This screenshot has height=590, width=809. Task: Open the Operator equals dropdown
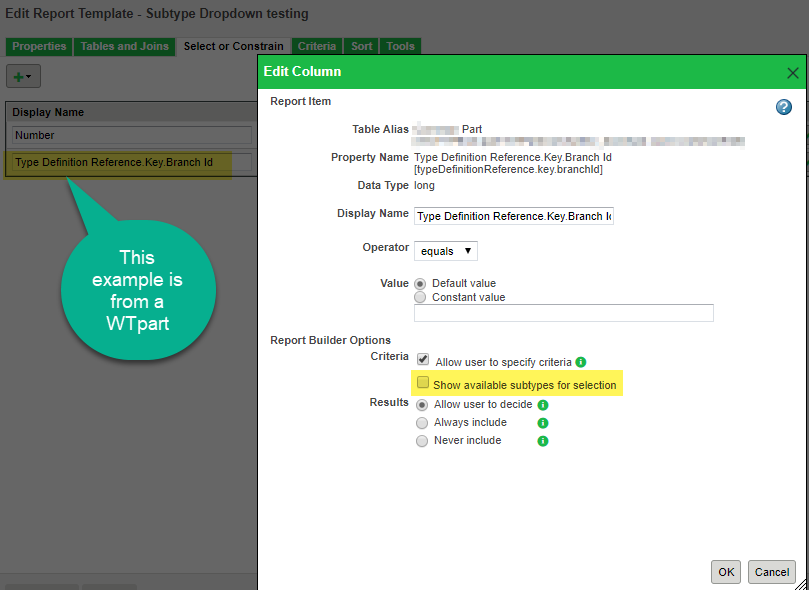[x=445, y=250]
